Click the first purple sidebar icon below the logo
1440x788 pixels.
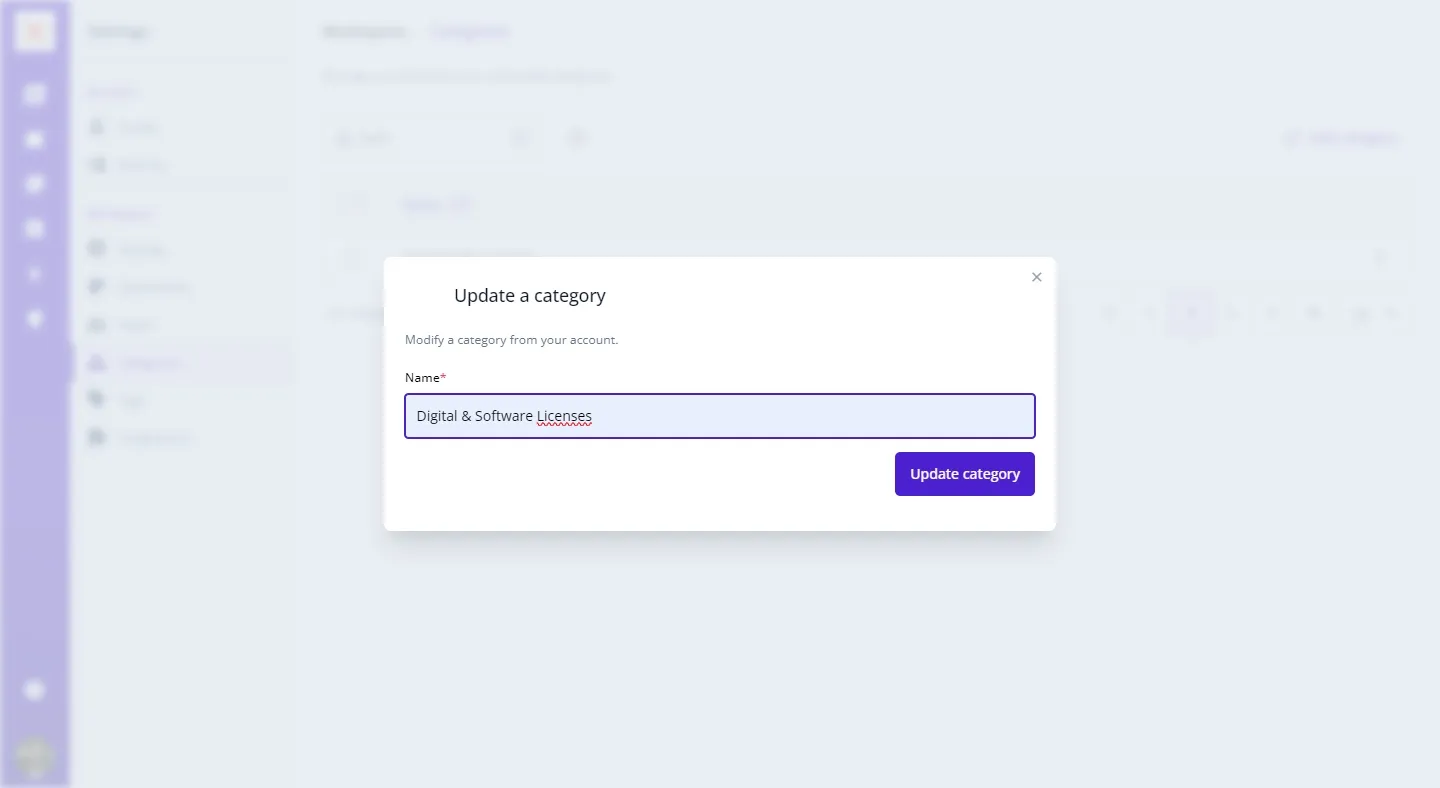pyautogui.click(x=35, y=95)
